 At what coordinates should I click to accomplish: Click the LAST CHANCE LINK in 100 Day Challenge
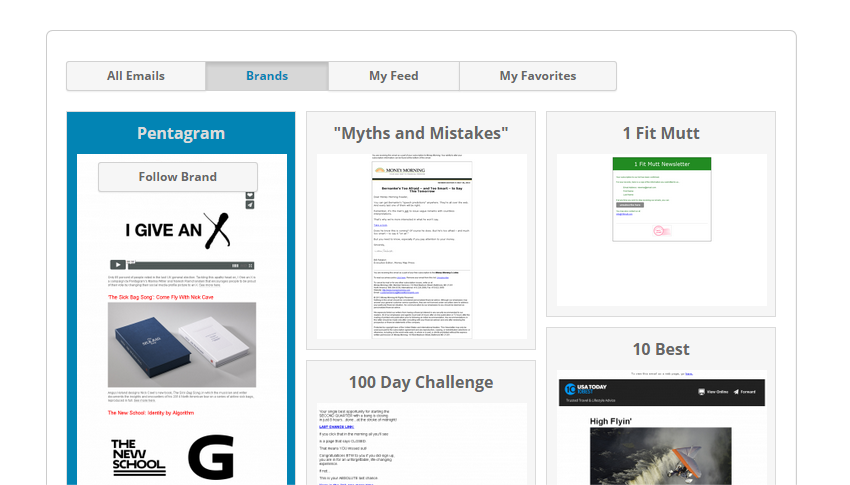pyautogui.click(x=337, y=427)
